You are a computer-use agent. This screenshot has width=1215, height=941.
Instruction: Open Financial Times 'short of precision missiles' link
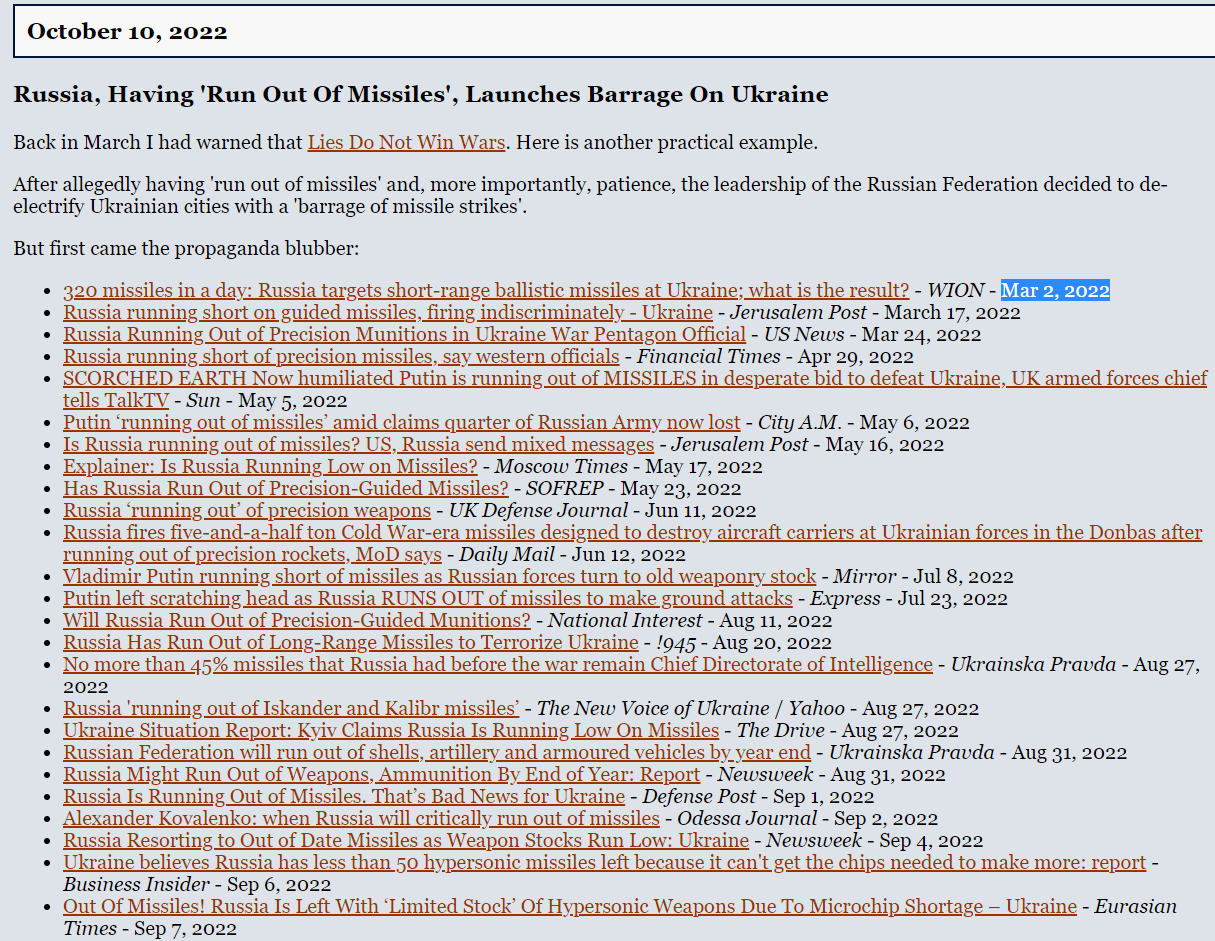(x=341, y=356)
